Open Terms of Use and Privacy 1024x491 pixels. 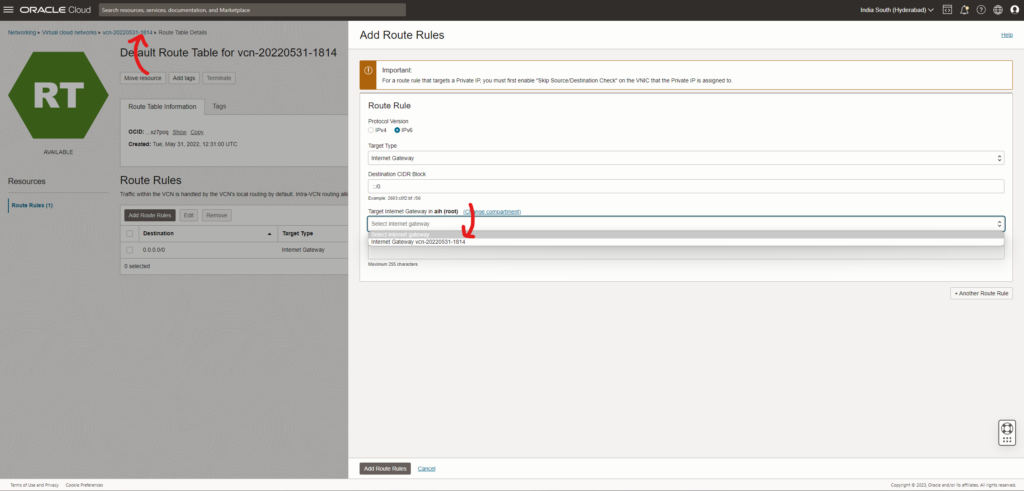35,485
